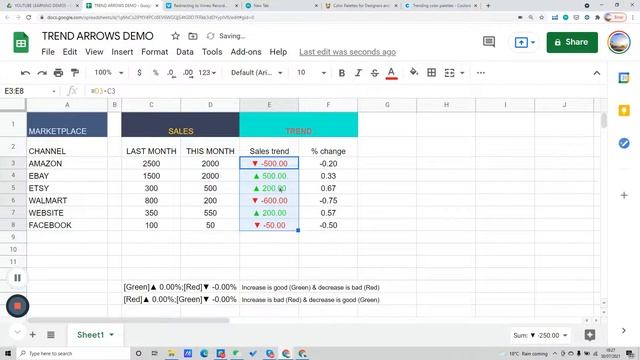Toggle Bold formatting
Image resolution: width=640 pixels, height=360 pixels.
[342, 73]
